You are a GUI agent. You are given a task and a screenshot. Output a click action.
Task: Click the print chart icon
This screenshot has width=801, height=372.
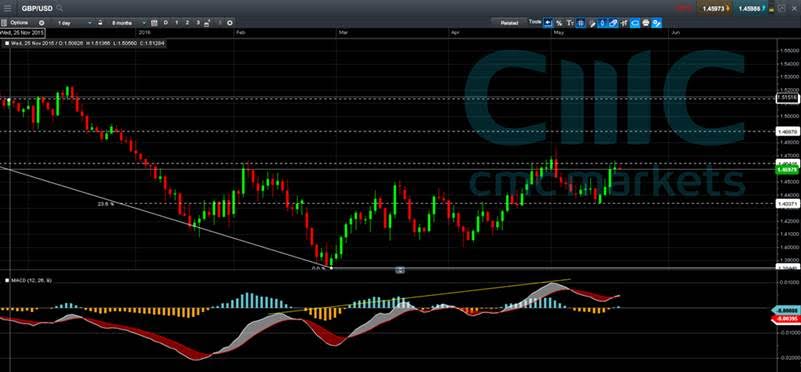646,23
